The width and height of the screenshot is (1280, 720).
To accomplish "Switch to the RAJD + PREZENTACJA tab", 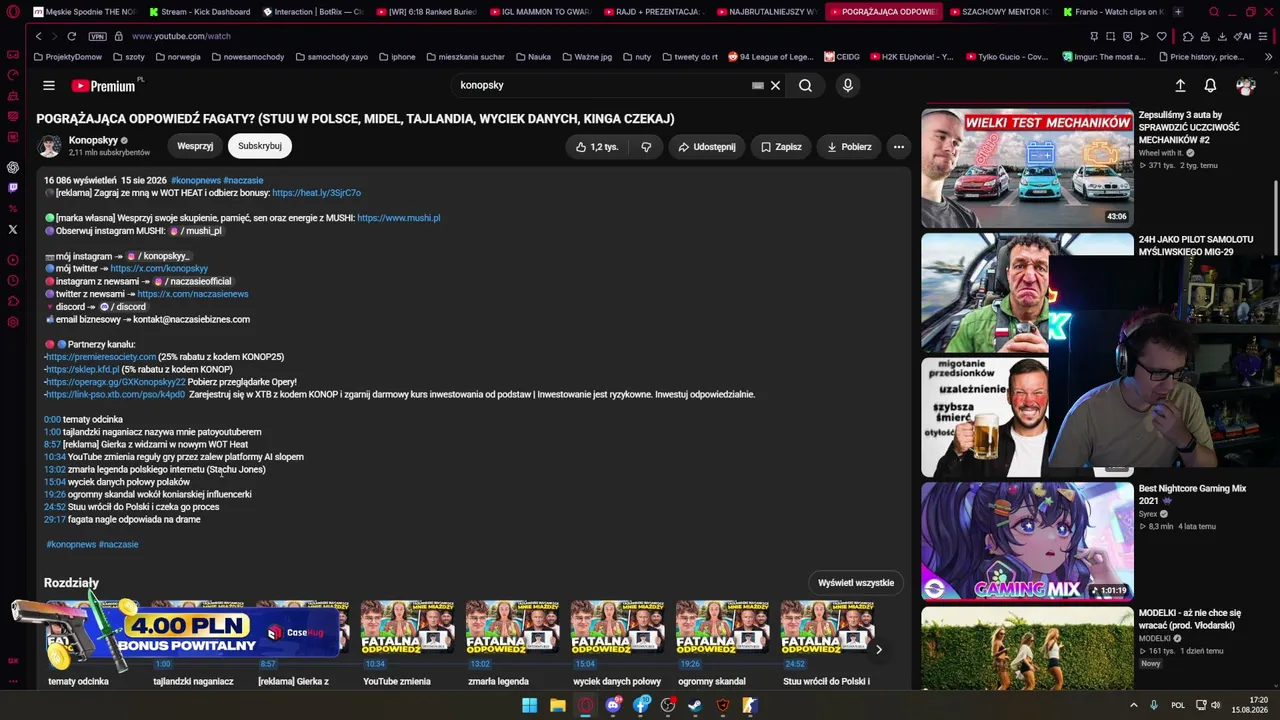I will click(x=655, y=12).
